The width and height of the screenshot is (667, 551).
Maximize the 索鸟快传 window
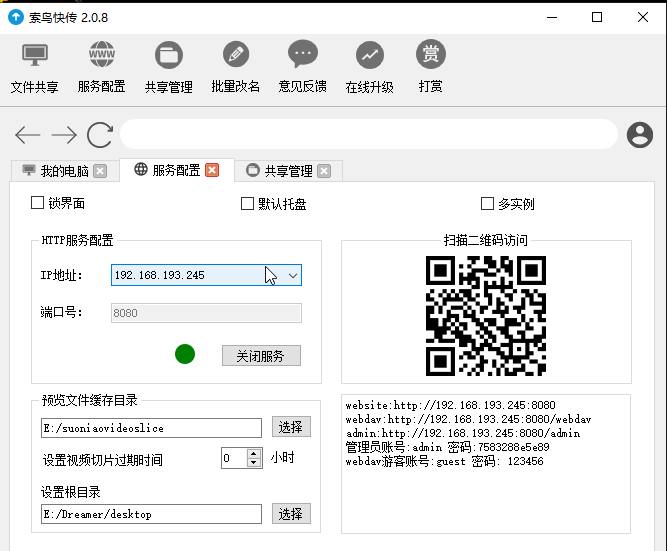597,17
